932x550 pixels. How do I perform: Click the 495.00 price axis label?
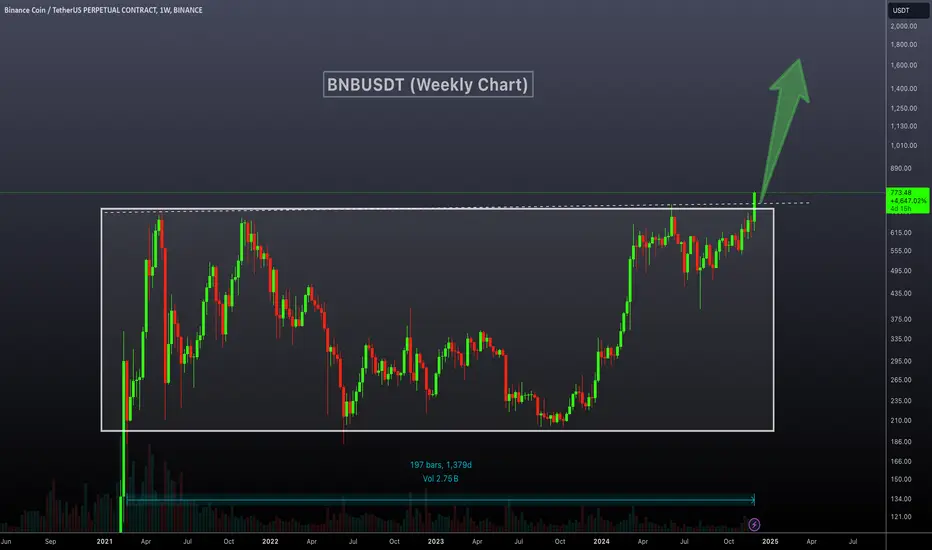pos(901,271)
